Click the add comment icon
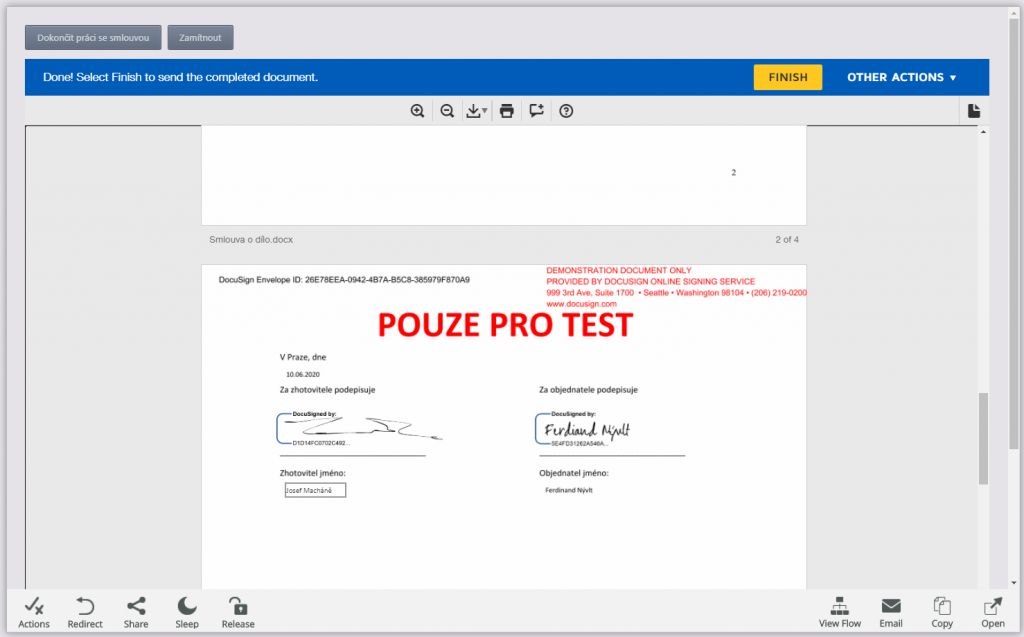Screen dimensions: 1024x637 (x=537, y=111)
